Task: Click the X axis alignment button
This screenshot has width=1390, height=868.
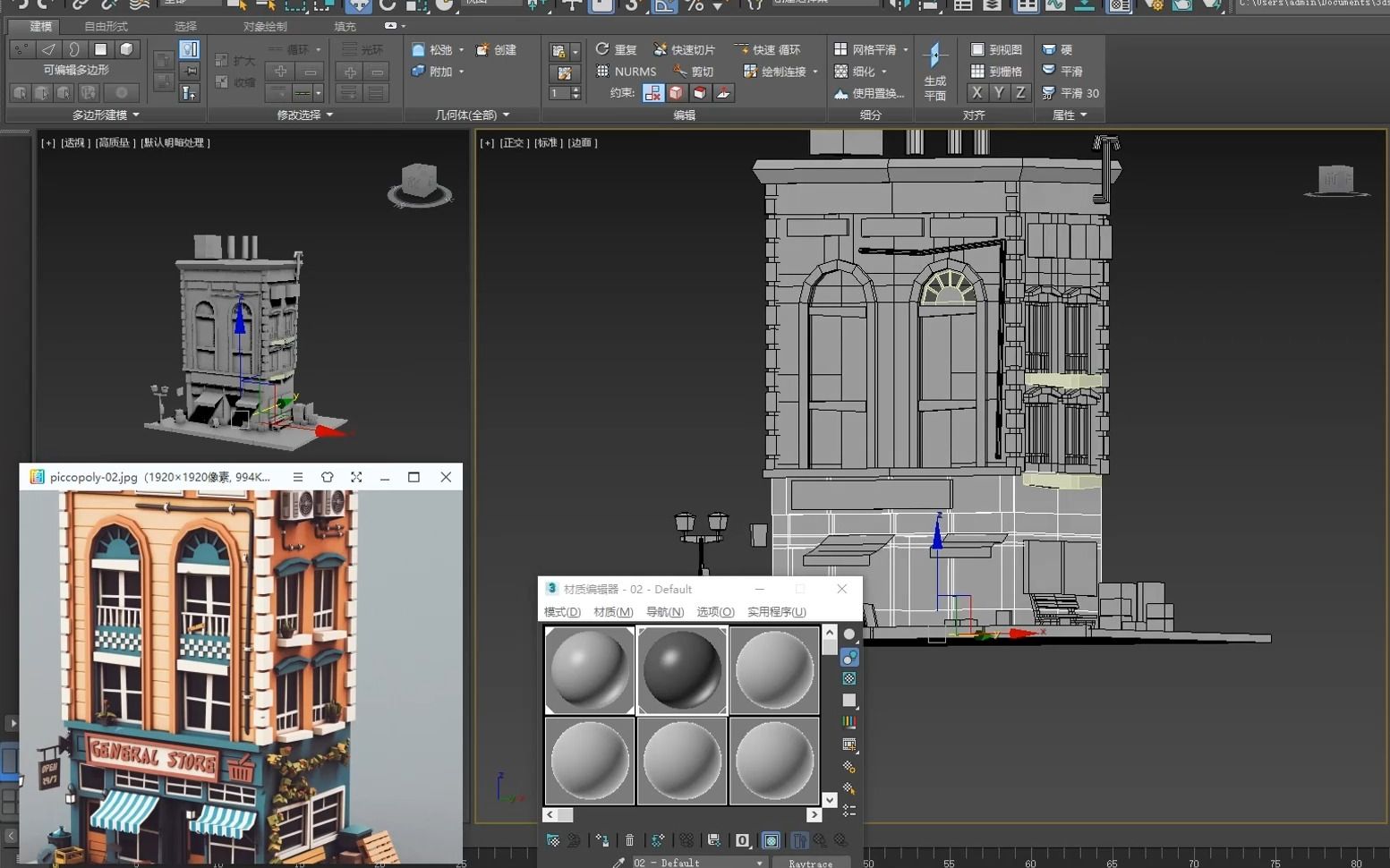Action: 976,92
